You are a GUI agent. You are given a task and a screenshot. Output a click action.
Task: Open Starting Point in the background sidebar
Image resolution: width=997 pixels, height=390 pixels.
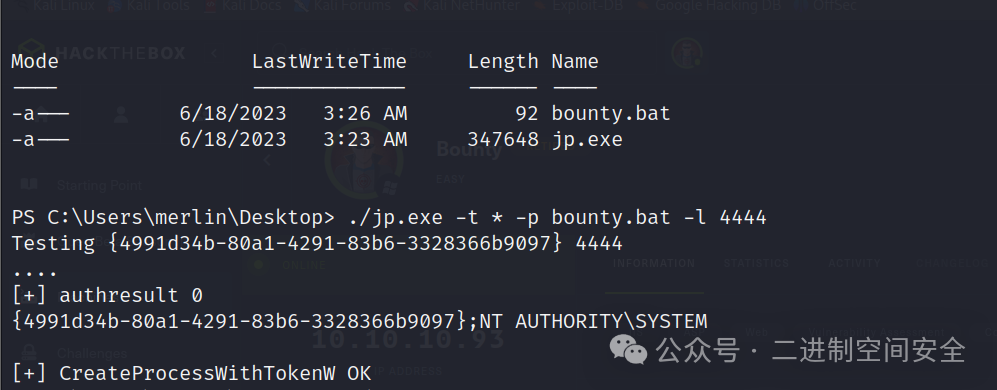pyautogui.click(x=99, y=186)
